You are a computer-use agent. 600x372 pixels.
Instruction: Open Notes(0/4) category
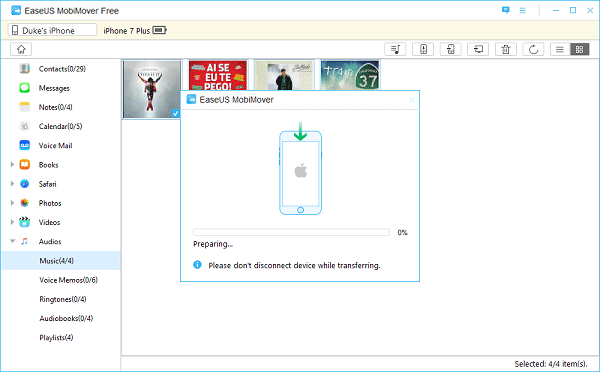pyautogui.click(x=55, y=107)
